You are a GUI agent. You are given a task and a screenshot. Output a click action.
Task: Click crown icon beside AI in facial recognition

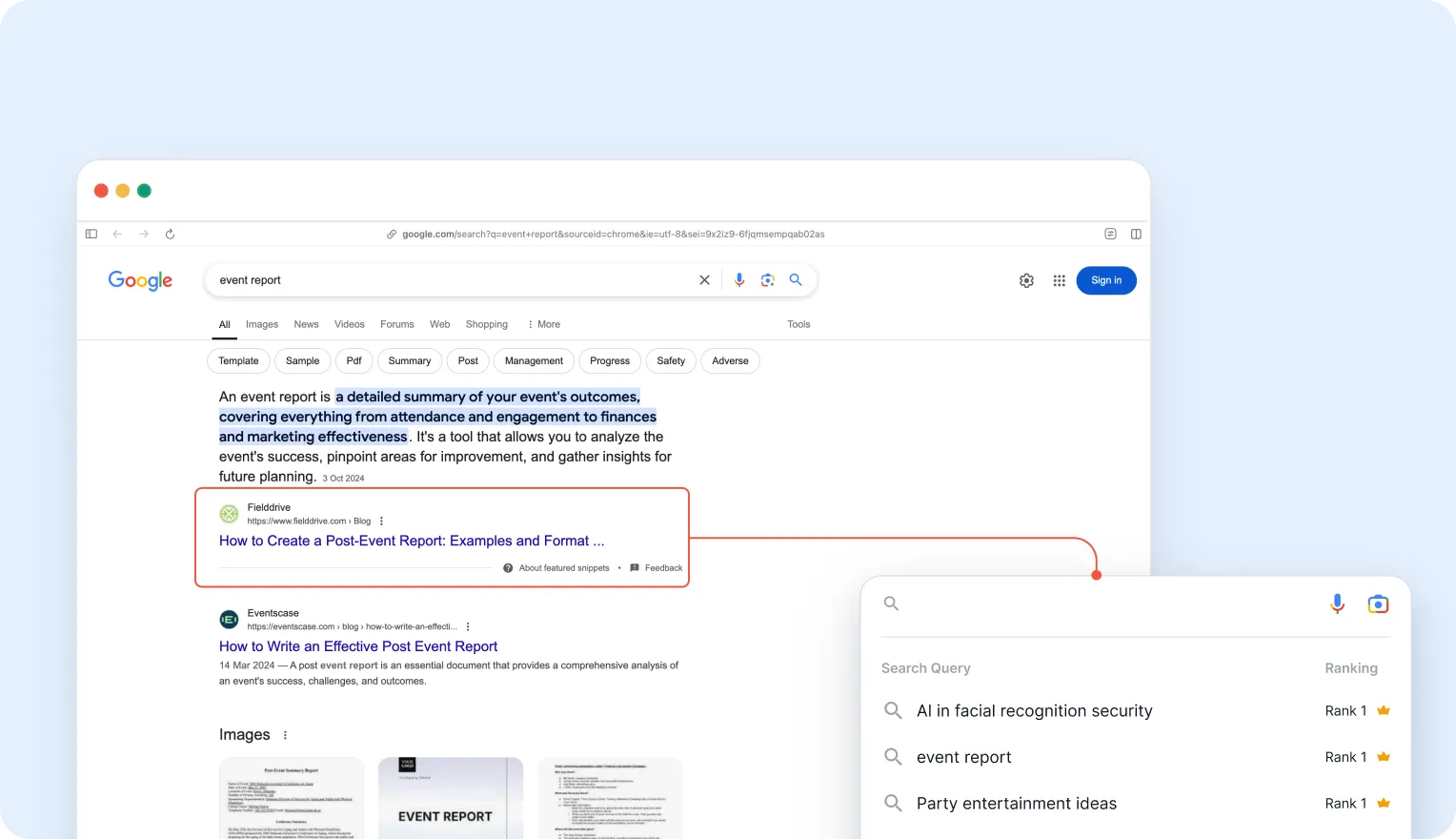click(x=1384, y=710)
